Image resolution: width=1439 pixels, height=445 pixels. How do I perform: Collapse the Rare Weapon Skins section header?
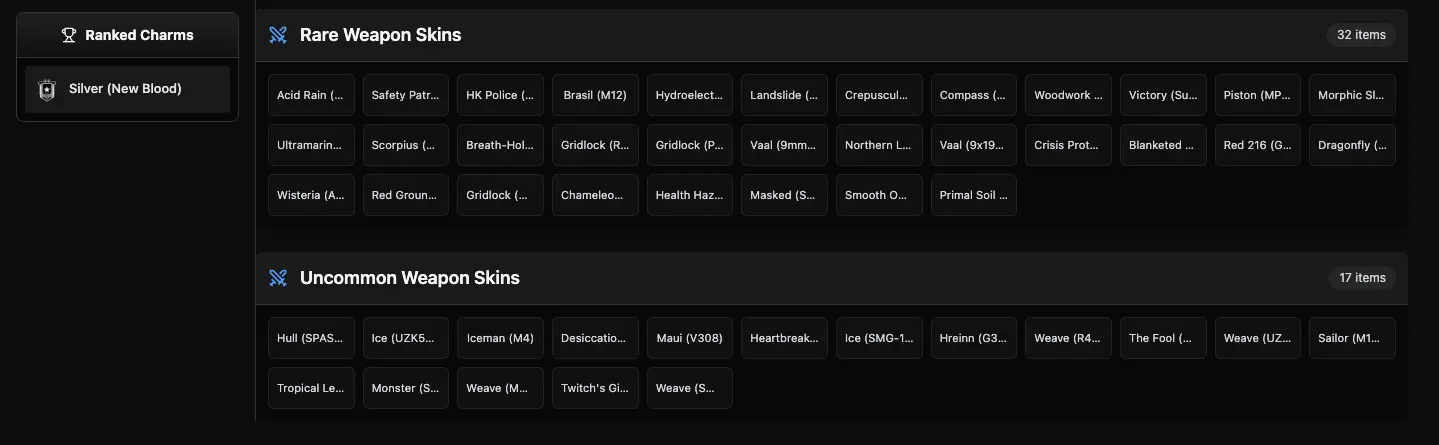[831, 35]
